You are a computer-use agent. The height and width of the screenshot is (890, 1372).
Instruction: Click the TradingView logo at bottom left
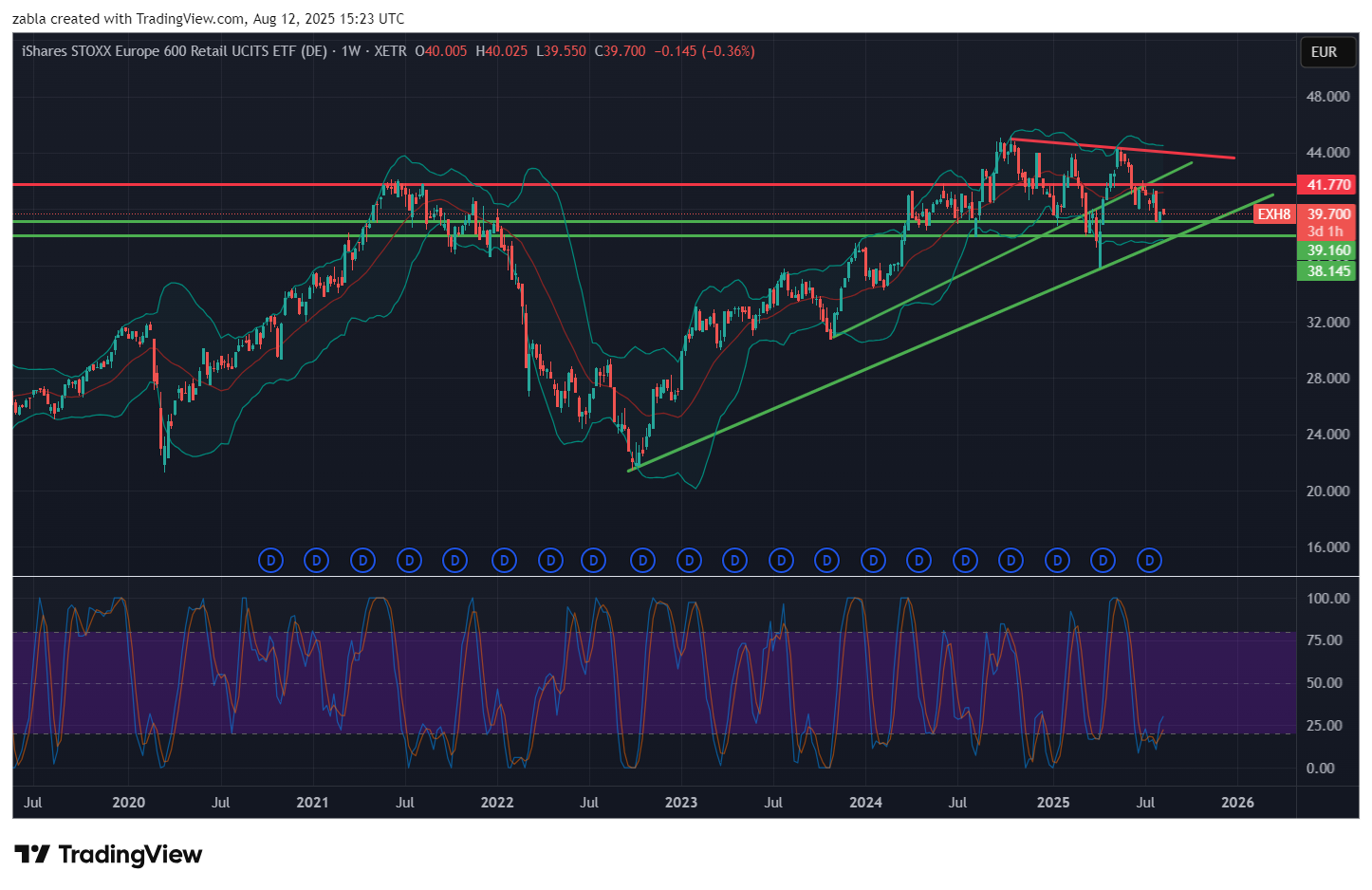(108, 855)
